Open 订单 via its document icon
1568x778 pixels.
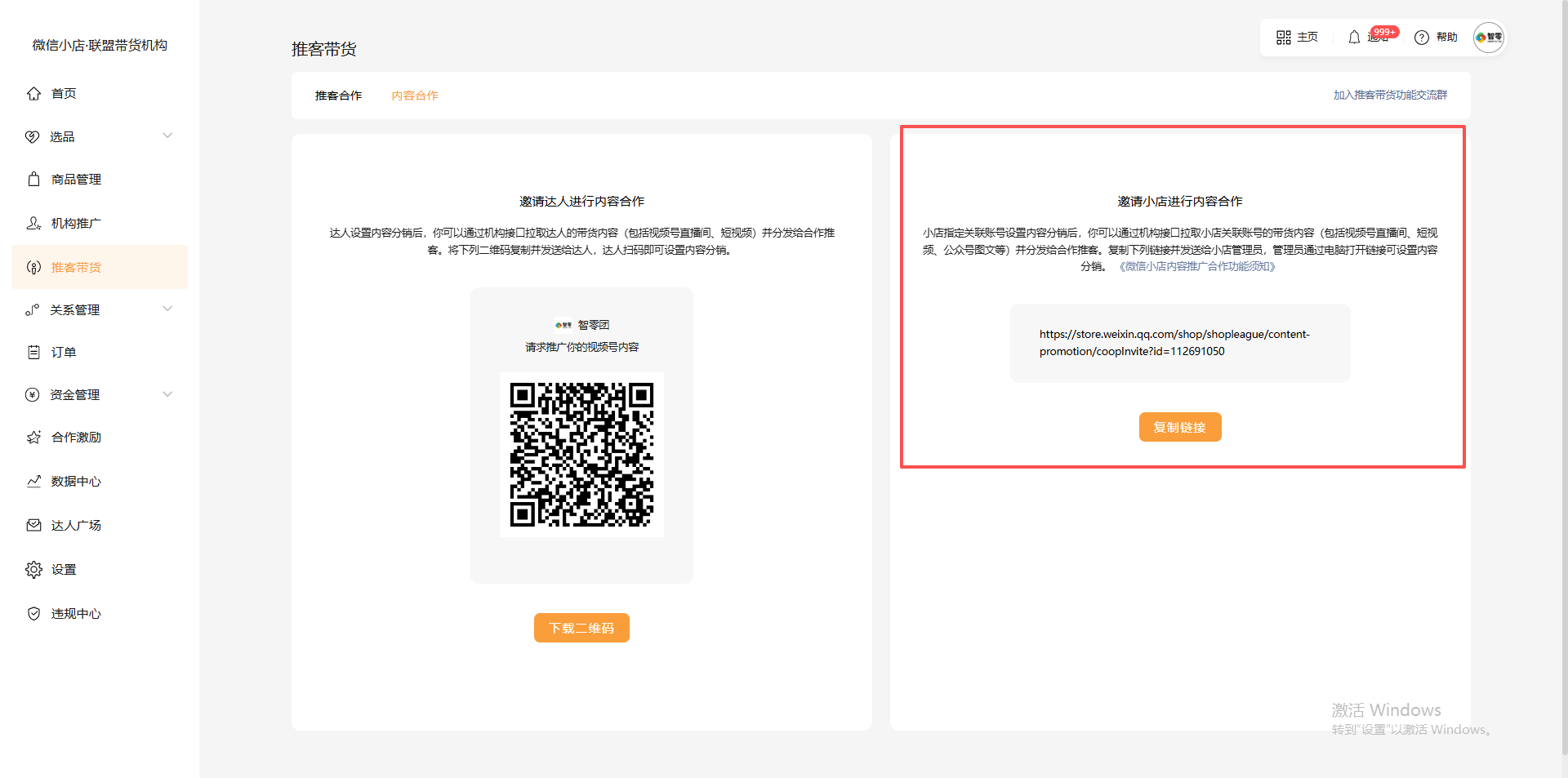coord(33,352)
